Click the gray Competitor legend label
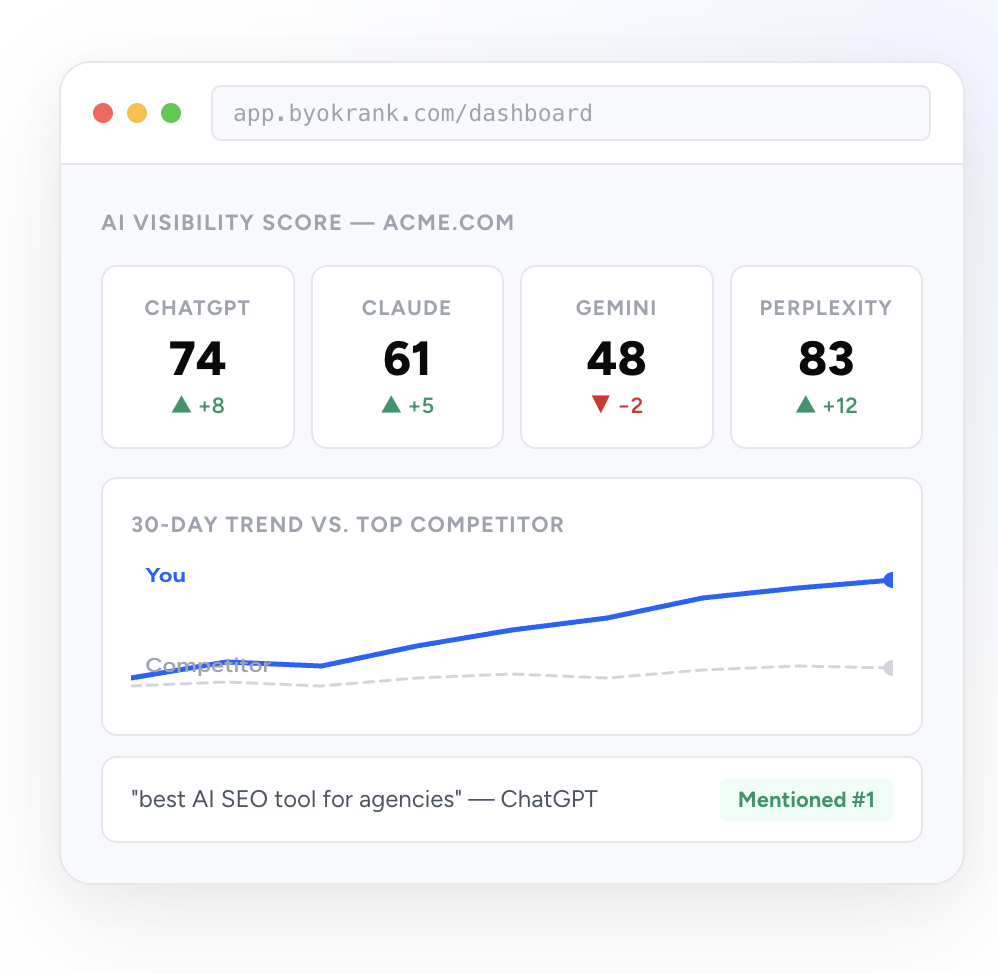This screenshot has width=998, height=974. coord(208,665)
